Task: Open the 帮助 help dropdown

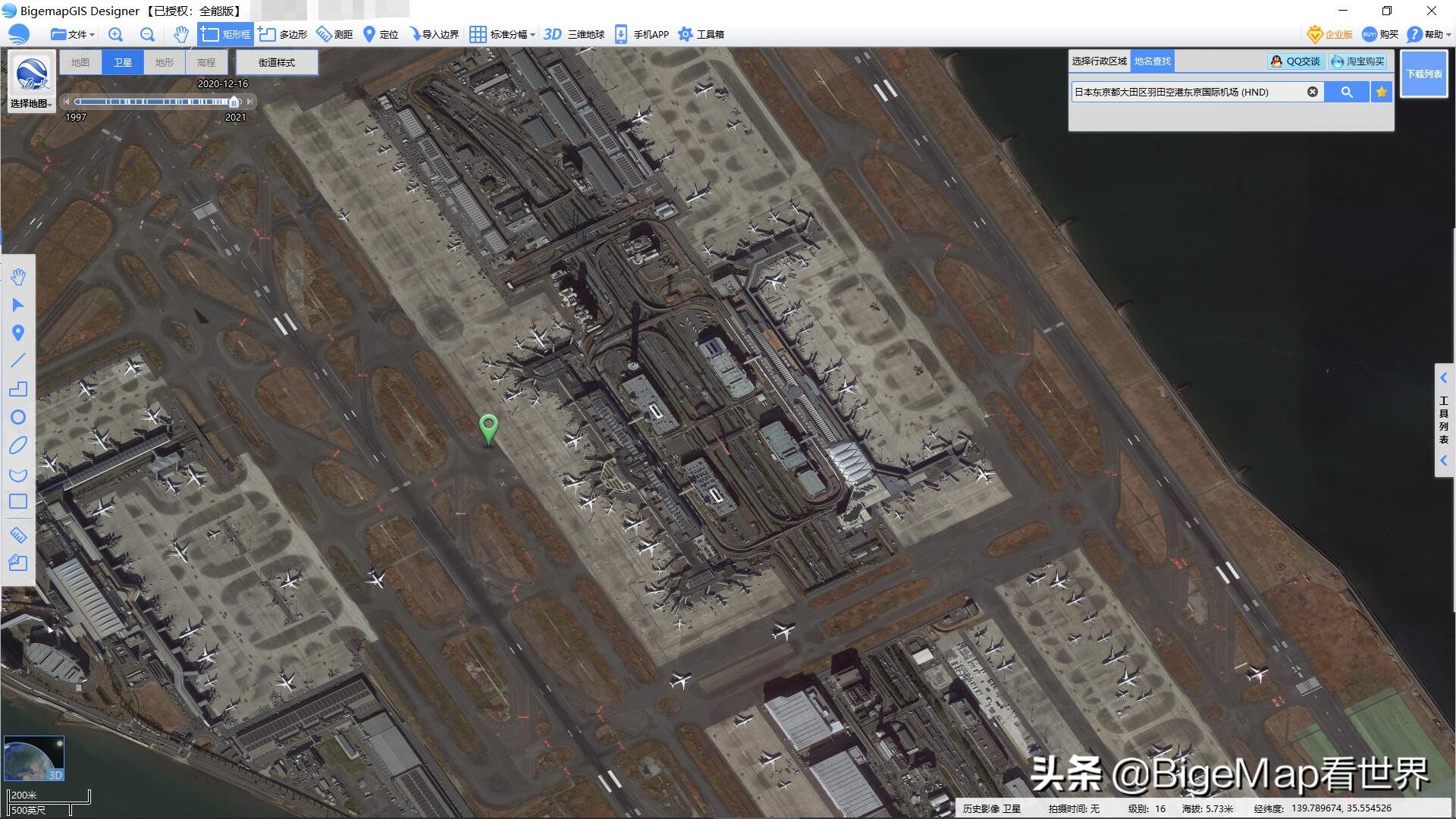Action: (1429, 34)
